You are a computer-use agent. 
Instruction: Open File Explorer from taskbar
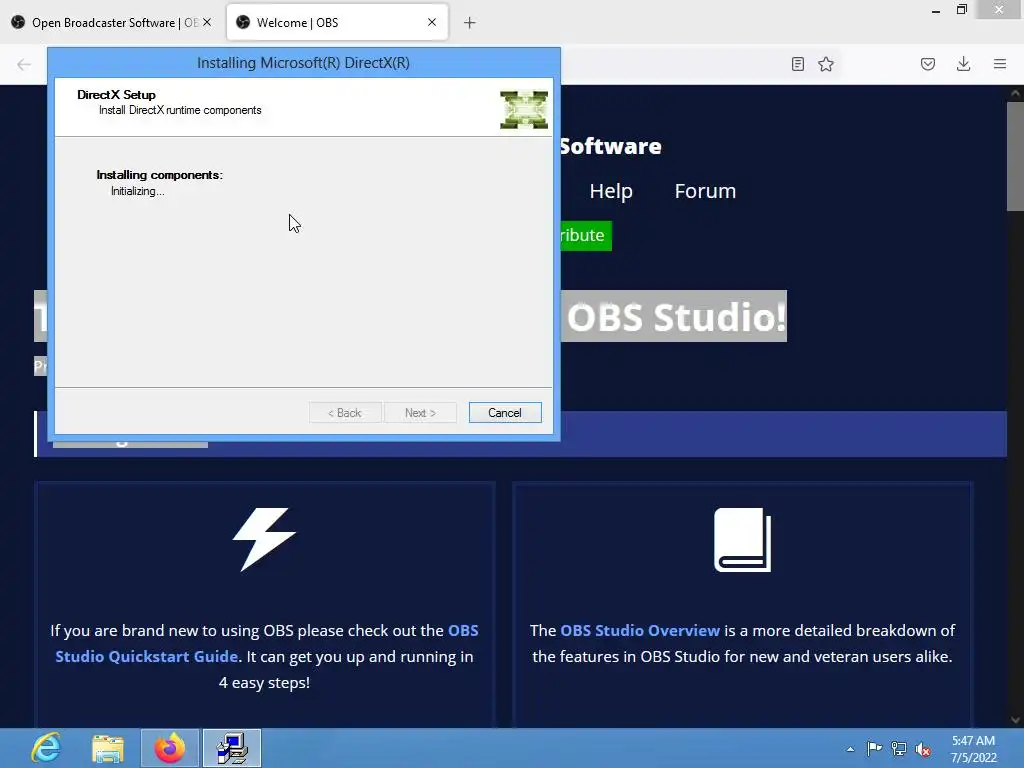108,748
